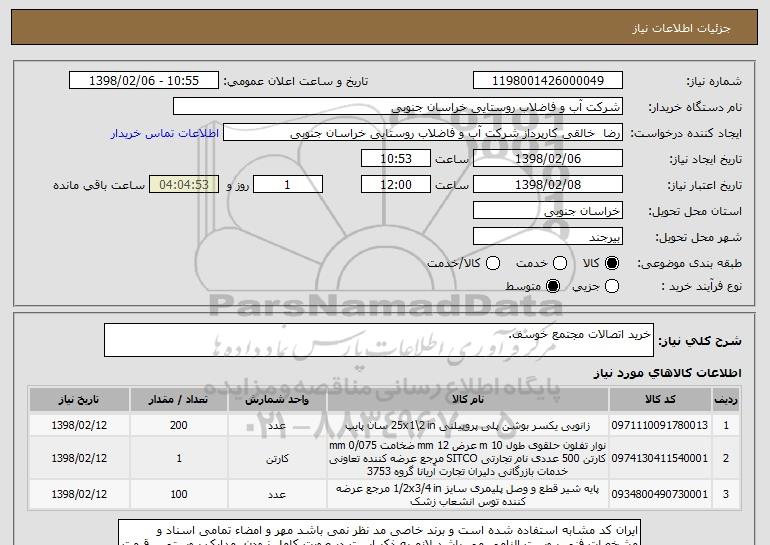Select the کالا/خدمت radio button
This screenshot has height=545, width=770.
(x=493, y=263)
